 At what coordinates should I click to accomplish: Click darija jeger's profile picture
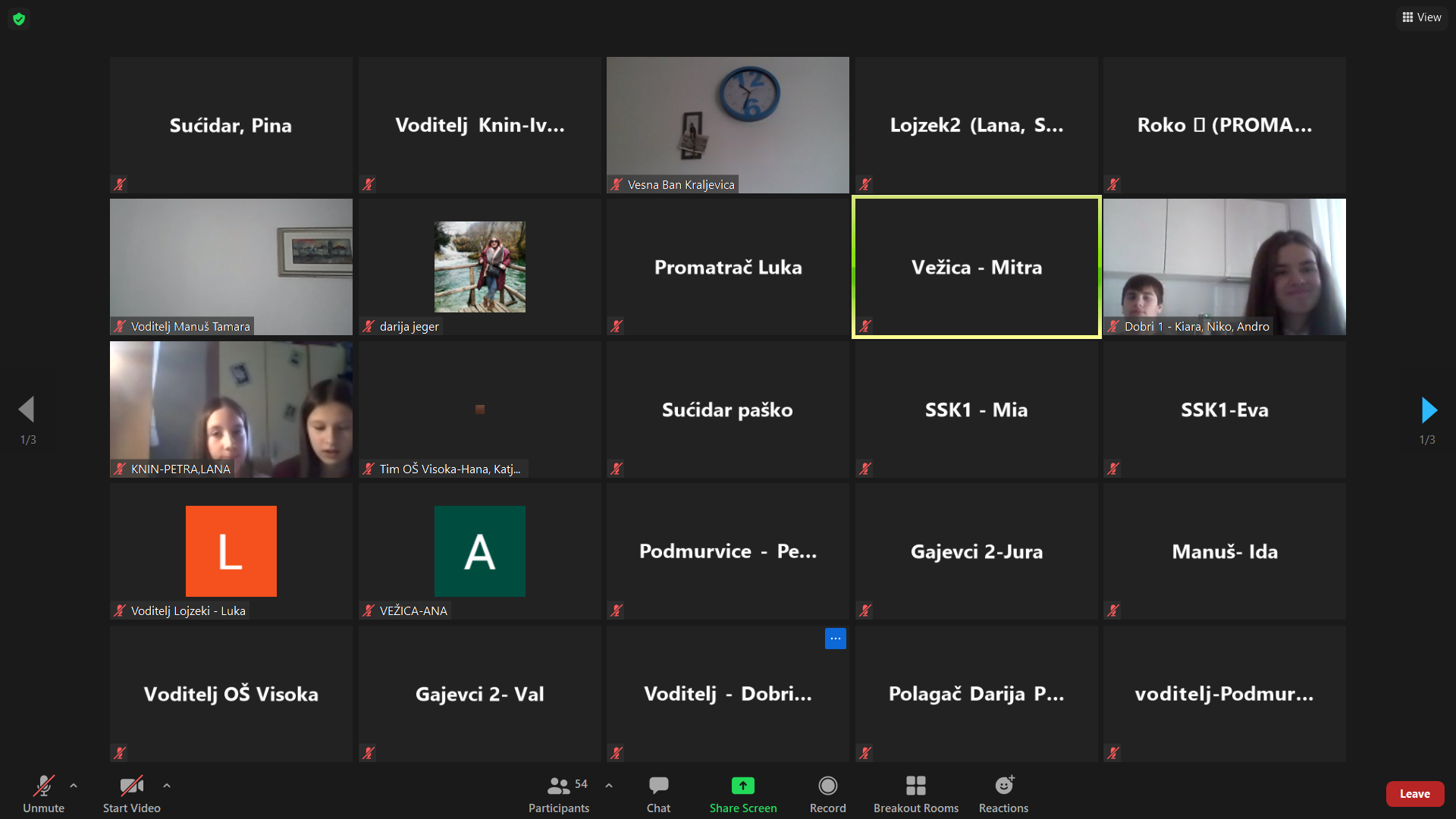coord(480,267)
